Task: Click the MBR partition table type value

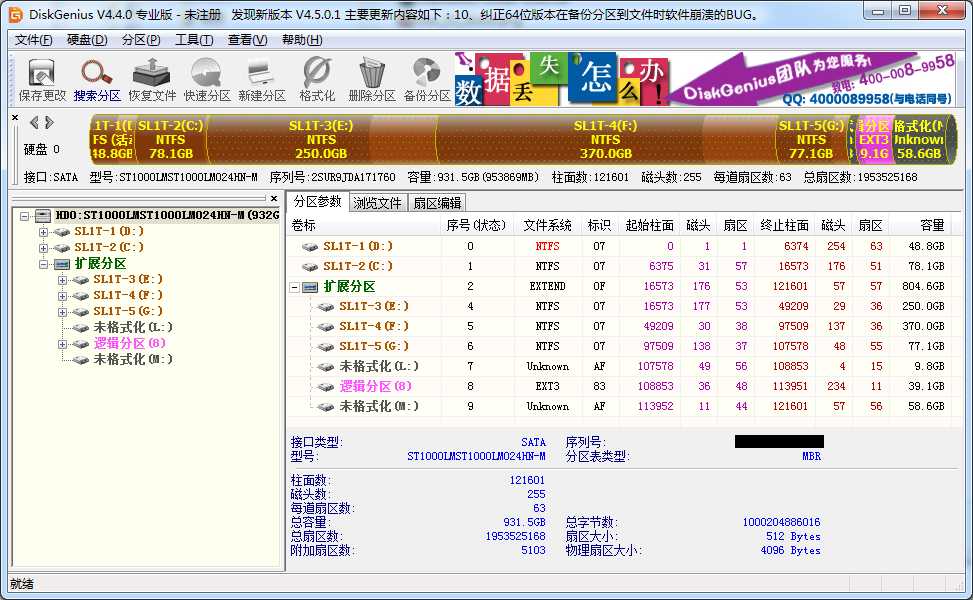Action: point(812,456)
